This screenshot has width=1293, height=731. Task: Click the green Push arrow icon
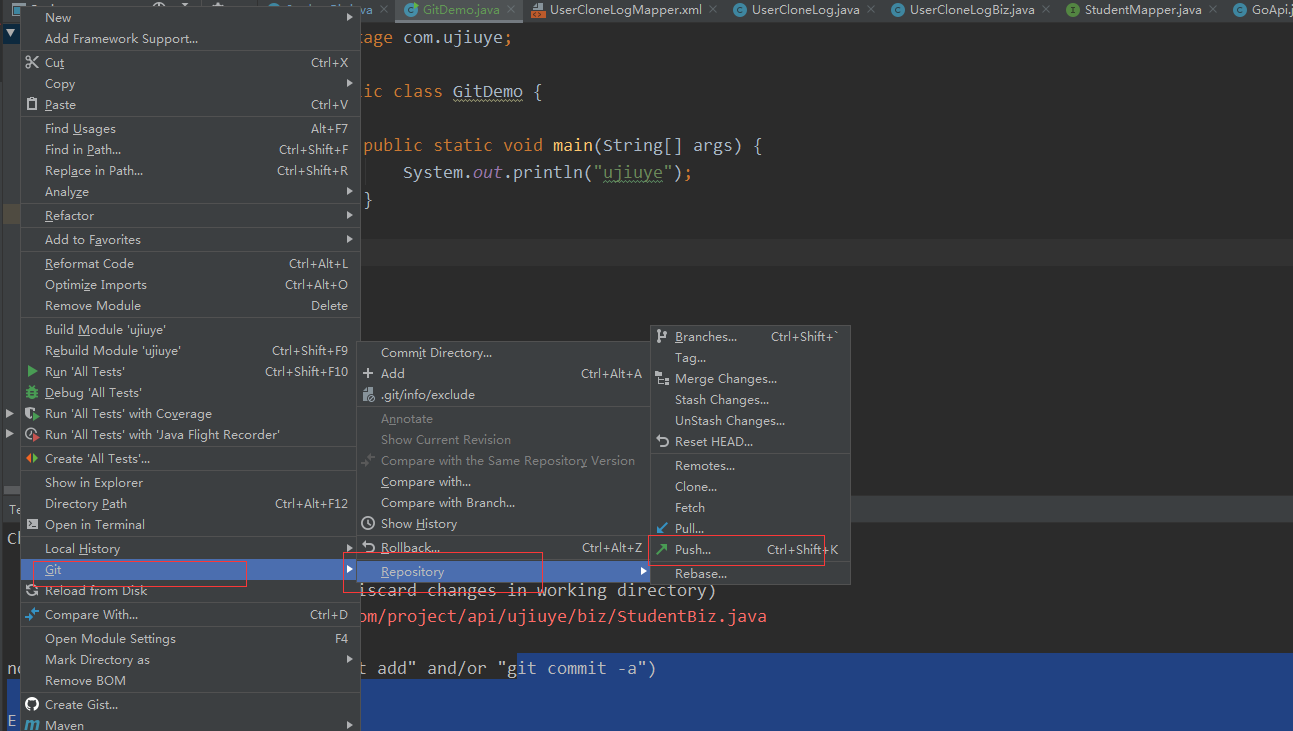(662, 549)
